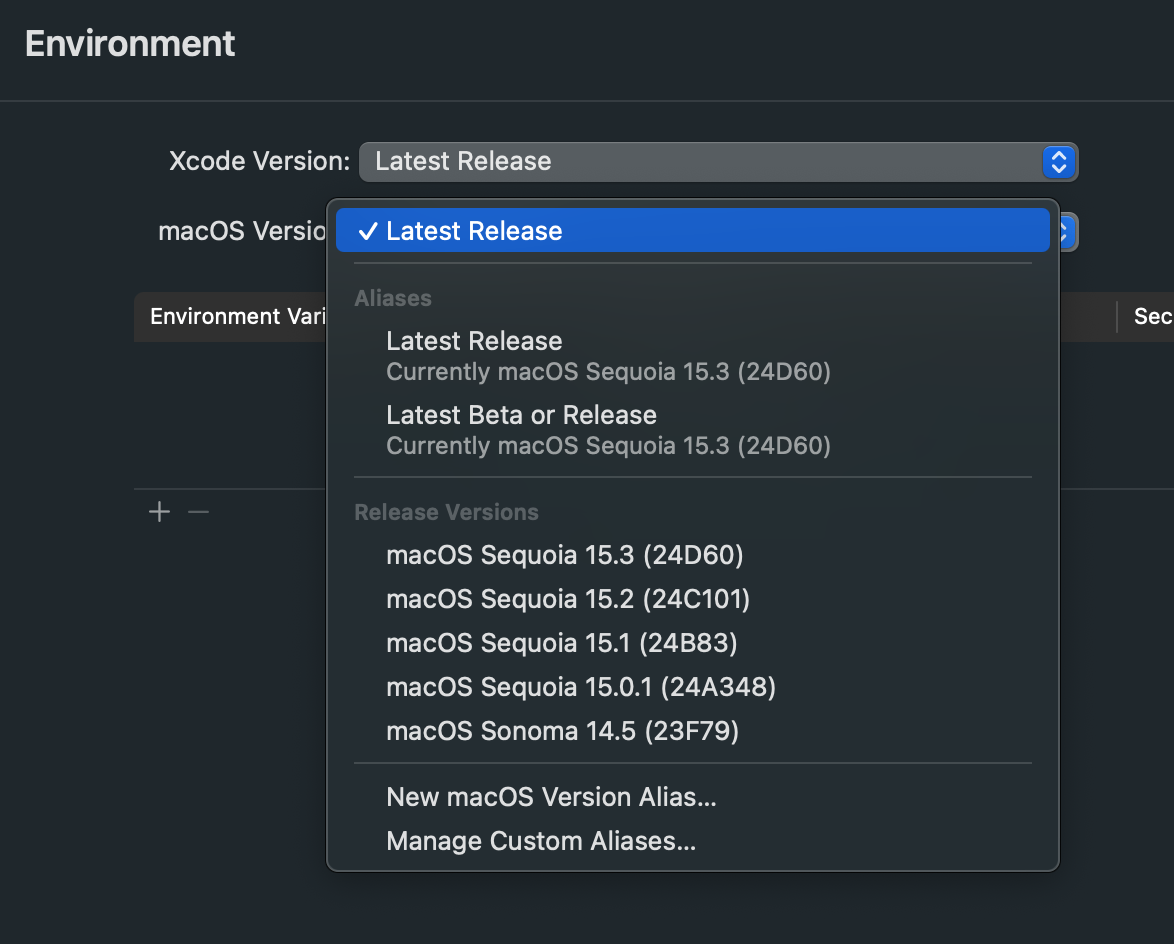Open New macOS Version Alias dialog
This screenshot has width=1174, height=944.
click(693, 797)
